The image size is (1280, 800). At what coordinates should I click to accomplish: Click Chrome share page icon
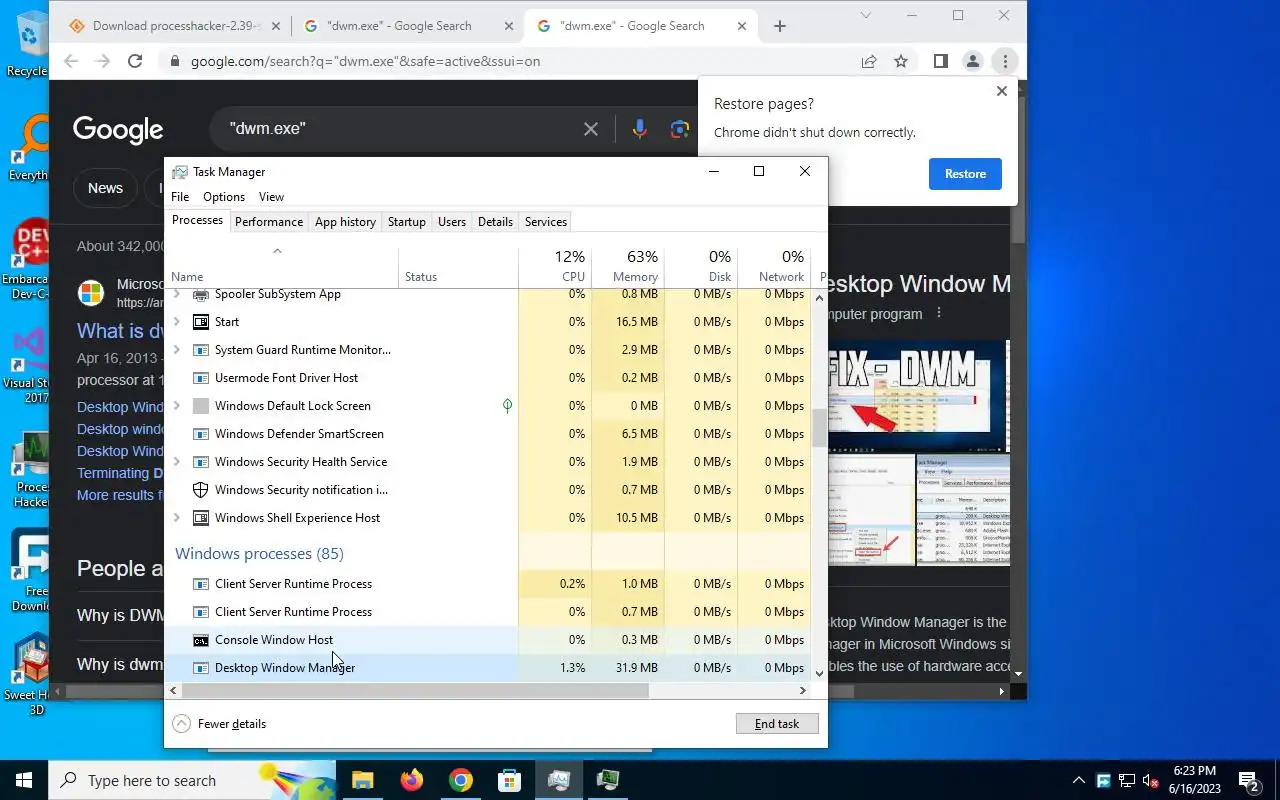click(869, 61)
